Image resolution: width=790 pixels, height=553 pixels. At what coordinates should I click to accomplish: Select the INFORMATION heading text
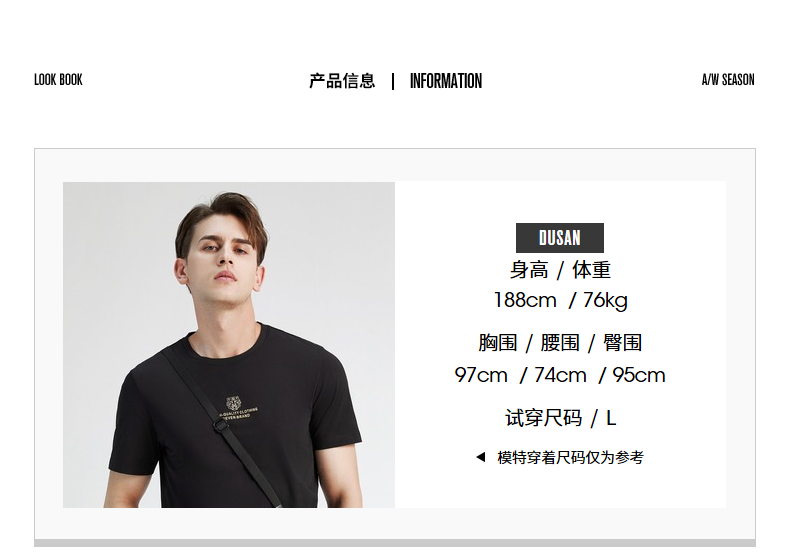[x=446, y=81]
